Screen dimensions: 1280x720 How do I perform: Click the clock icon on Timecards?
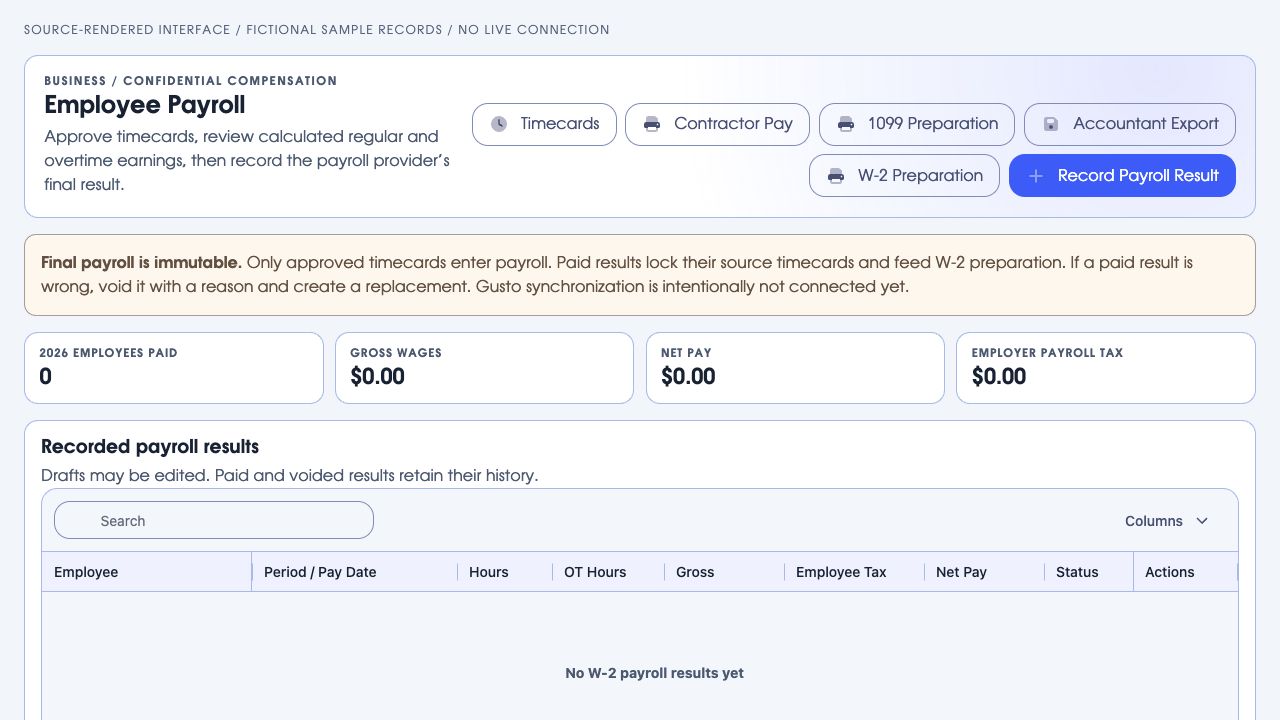499,124
